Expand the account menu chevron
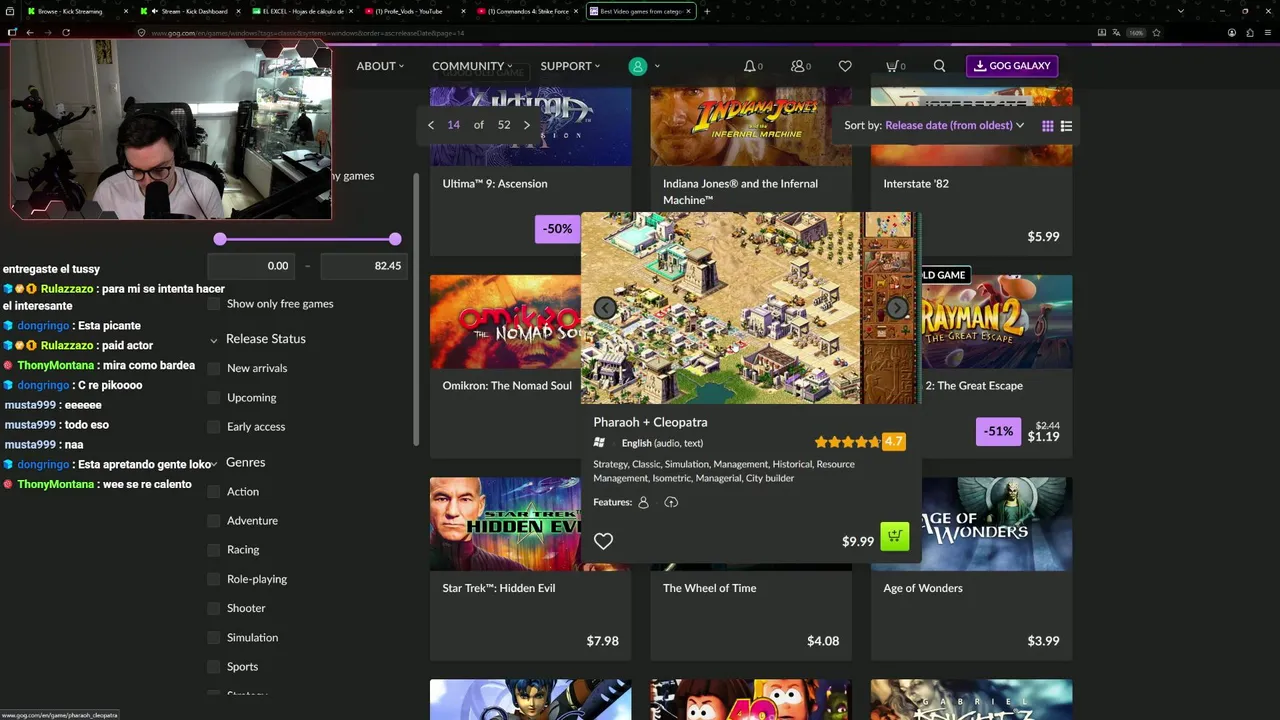This screenshot has height=720, width=1280. [x=657, y=66]
